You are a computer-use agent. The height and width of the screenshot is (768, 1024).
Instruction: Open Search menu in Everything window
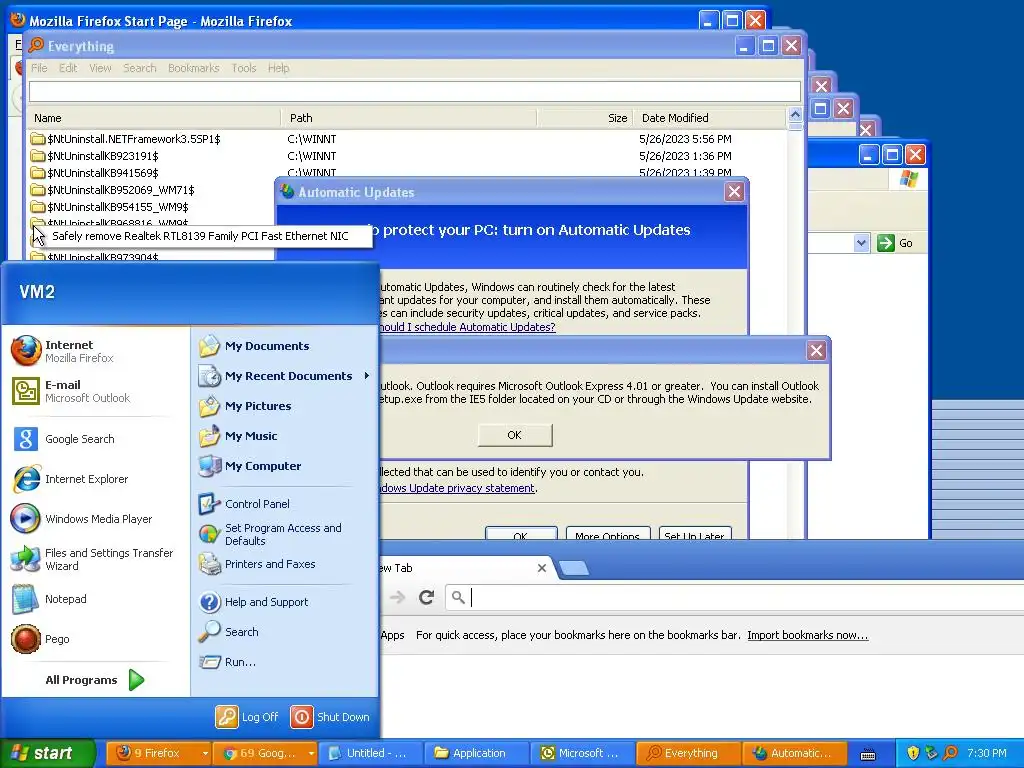[140, 68]
